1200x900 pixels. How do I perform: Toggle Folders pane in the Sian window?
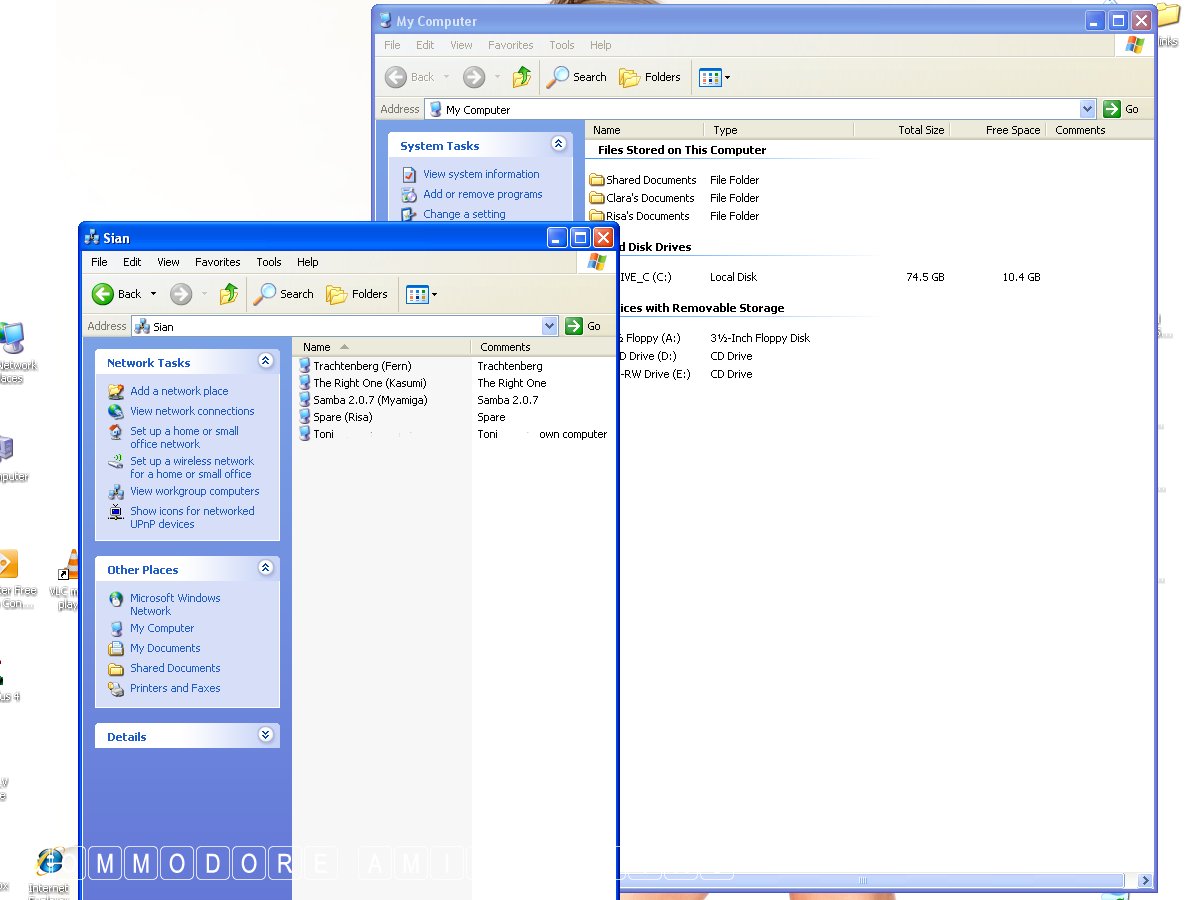point(357,294)
